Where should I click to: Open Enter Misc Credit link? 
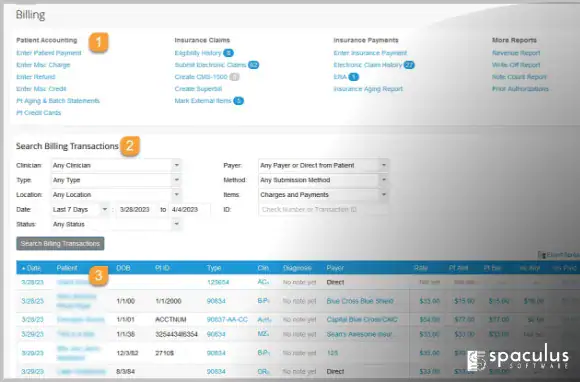pyautogui.click(x=41, y=89)
